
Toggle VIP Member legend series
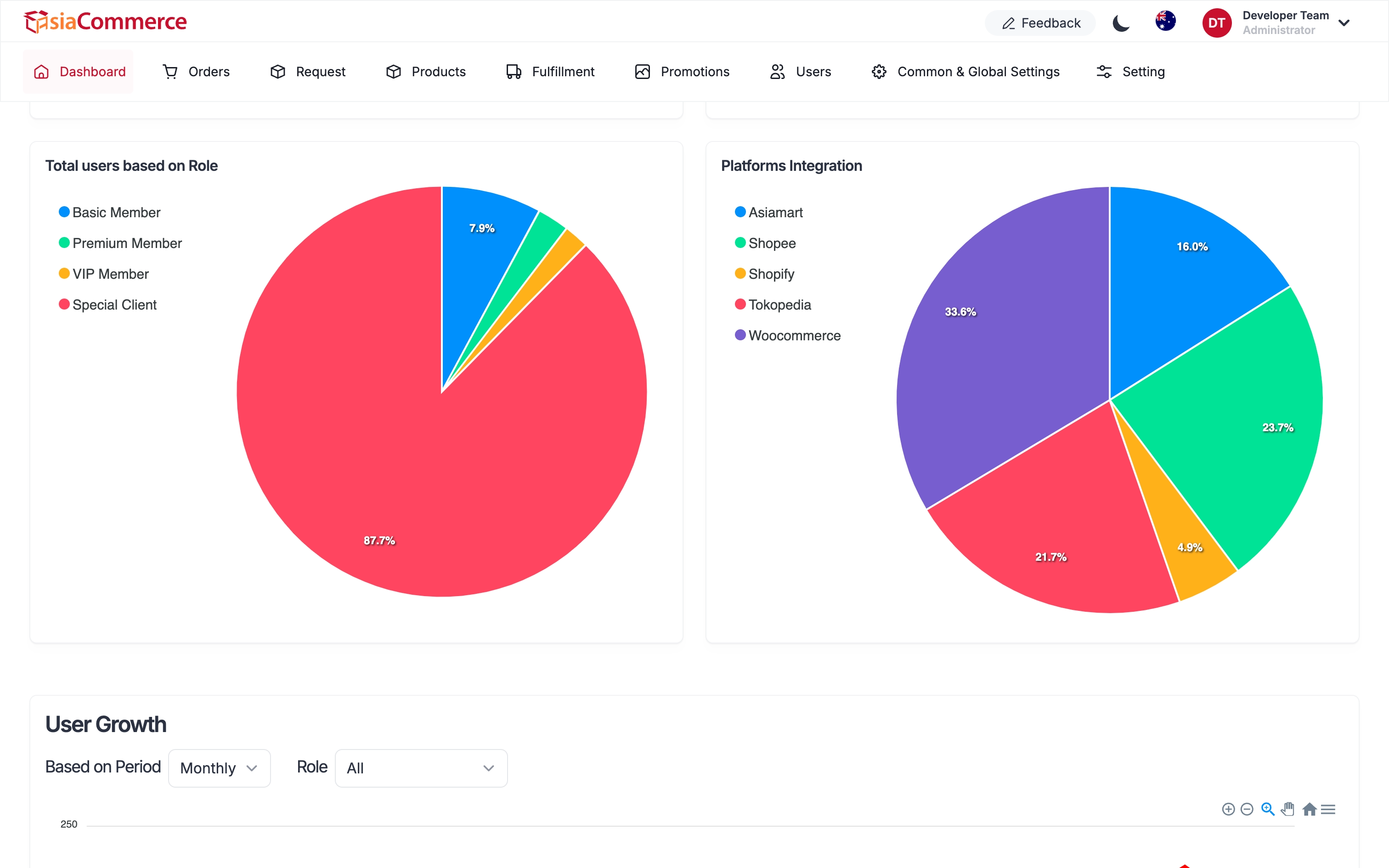click(x=104, y=274)
